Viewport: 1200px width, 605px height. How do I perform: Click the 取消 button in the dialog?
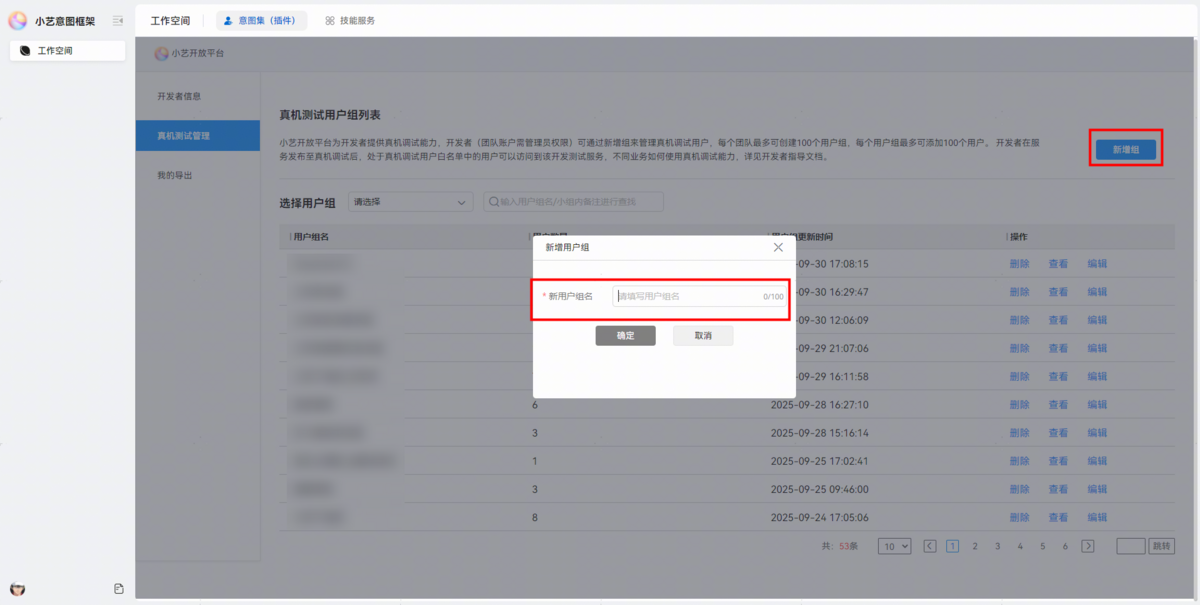703,336
